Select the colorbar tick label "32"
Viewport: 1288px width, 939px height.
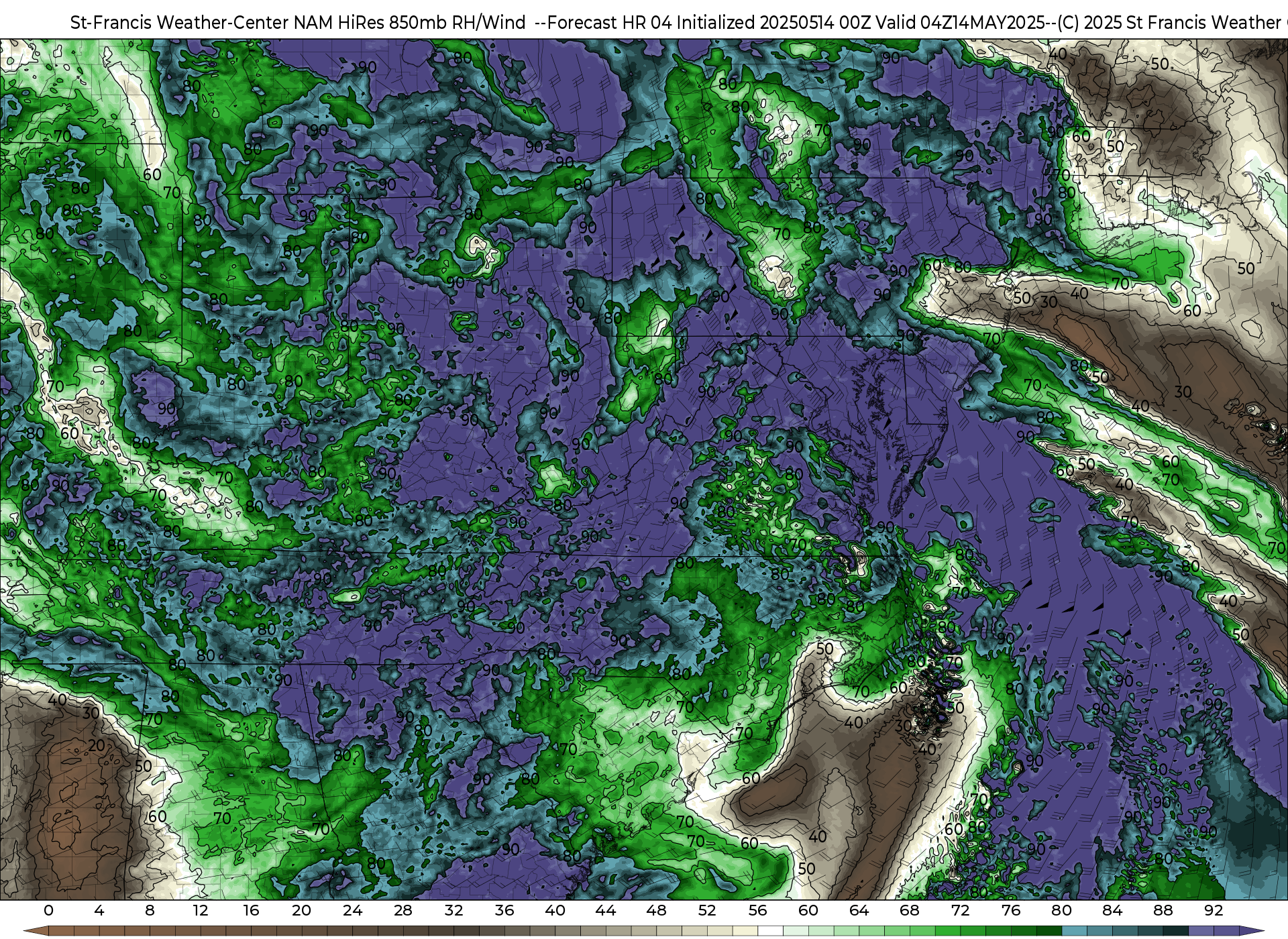[x=453, y=910]
